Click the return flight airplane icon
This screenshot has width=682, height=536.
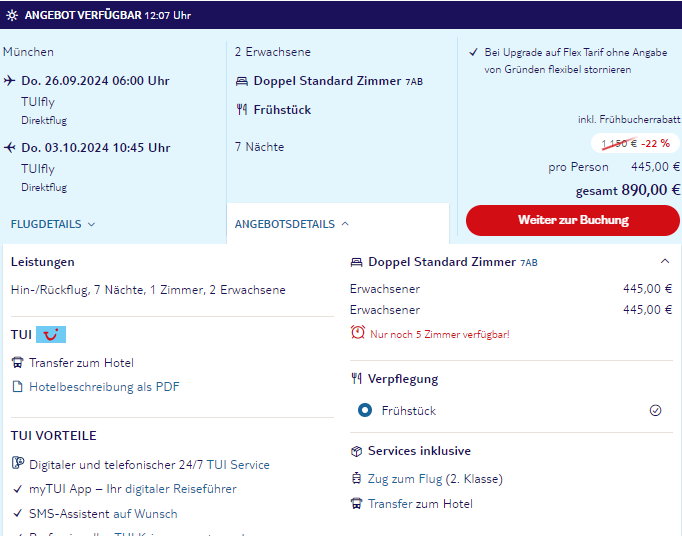click(x=10, y=147)
